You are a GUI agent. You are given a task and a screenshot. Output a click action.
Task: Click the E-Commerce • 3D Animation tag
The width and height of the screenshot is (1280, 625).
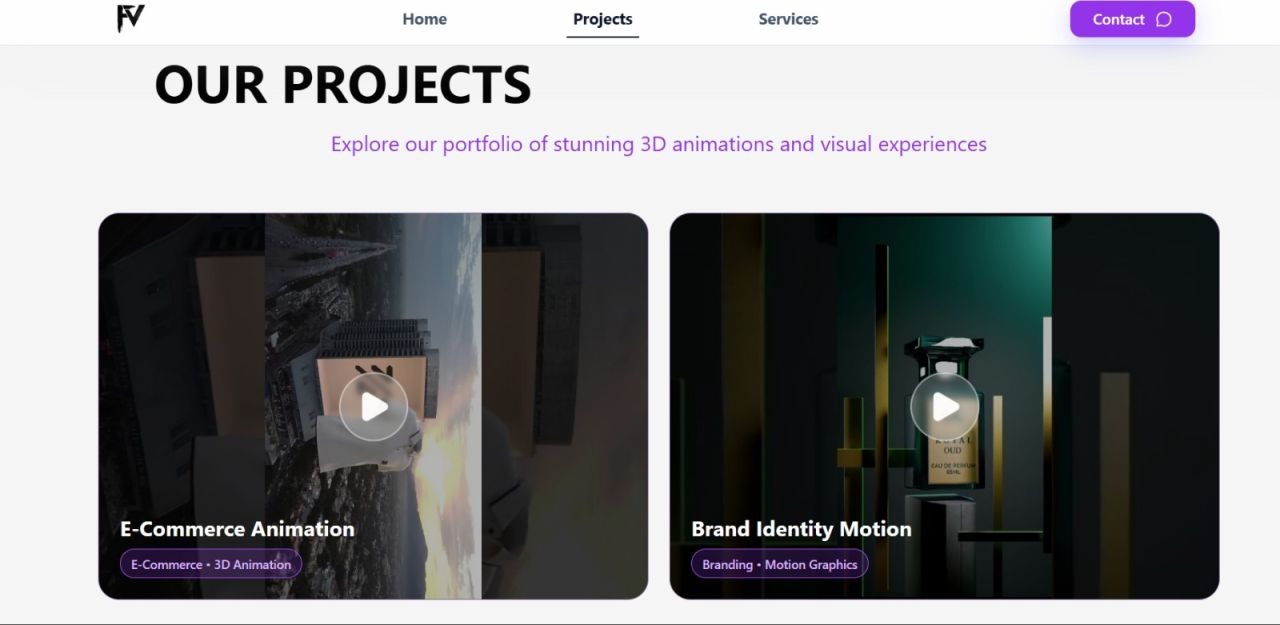tap(211, 564)
